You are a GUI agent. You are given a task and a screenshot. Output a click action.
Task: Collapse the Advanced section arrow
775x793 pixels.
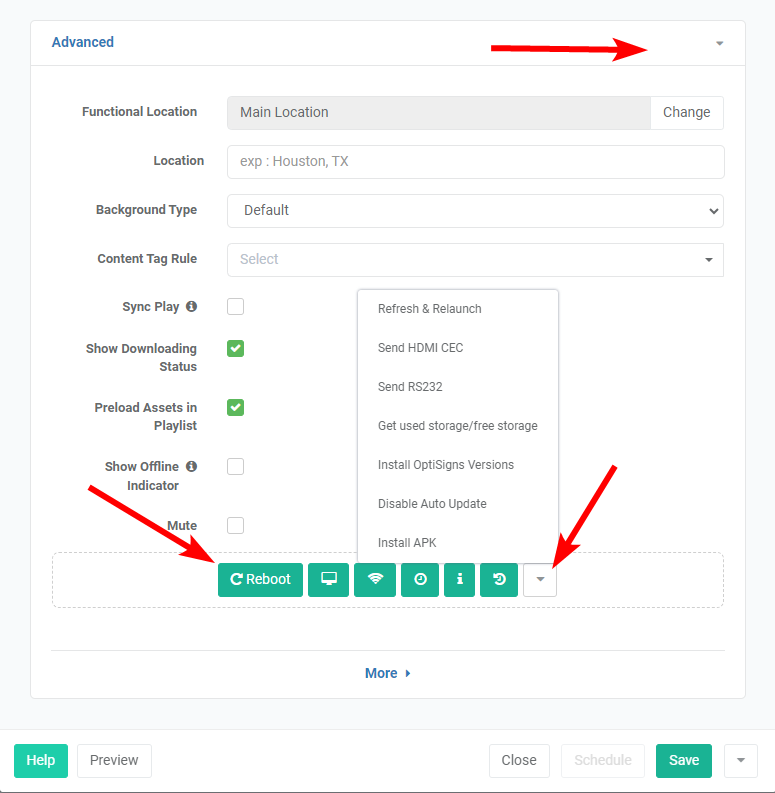tap(719, 43)
